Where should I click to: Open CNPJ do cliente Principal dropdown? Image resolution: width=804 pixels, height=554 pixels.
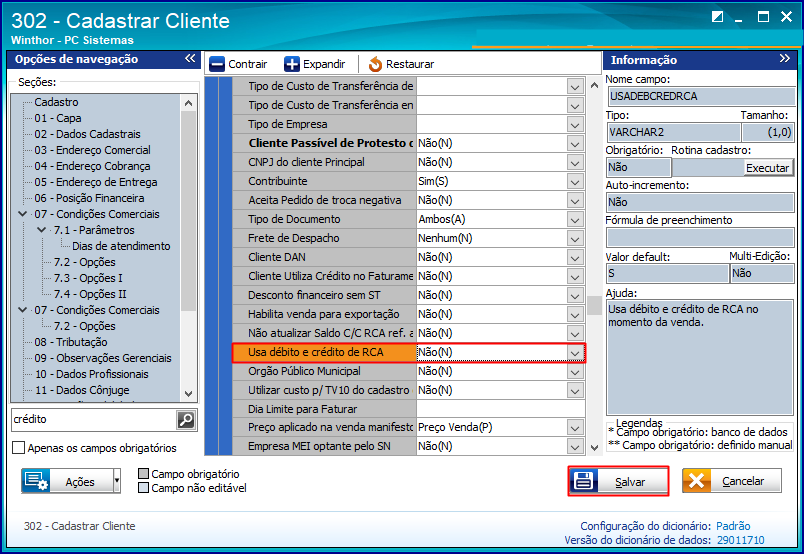575,163
